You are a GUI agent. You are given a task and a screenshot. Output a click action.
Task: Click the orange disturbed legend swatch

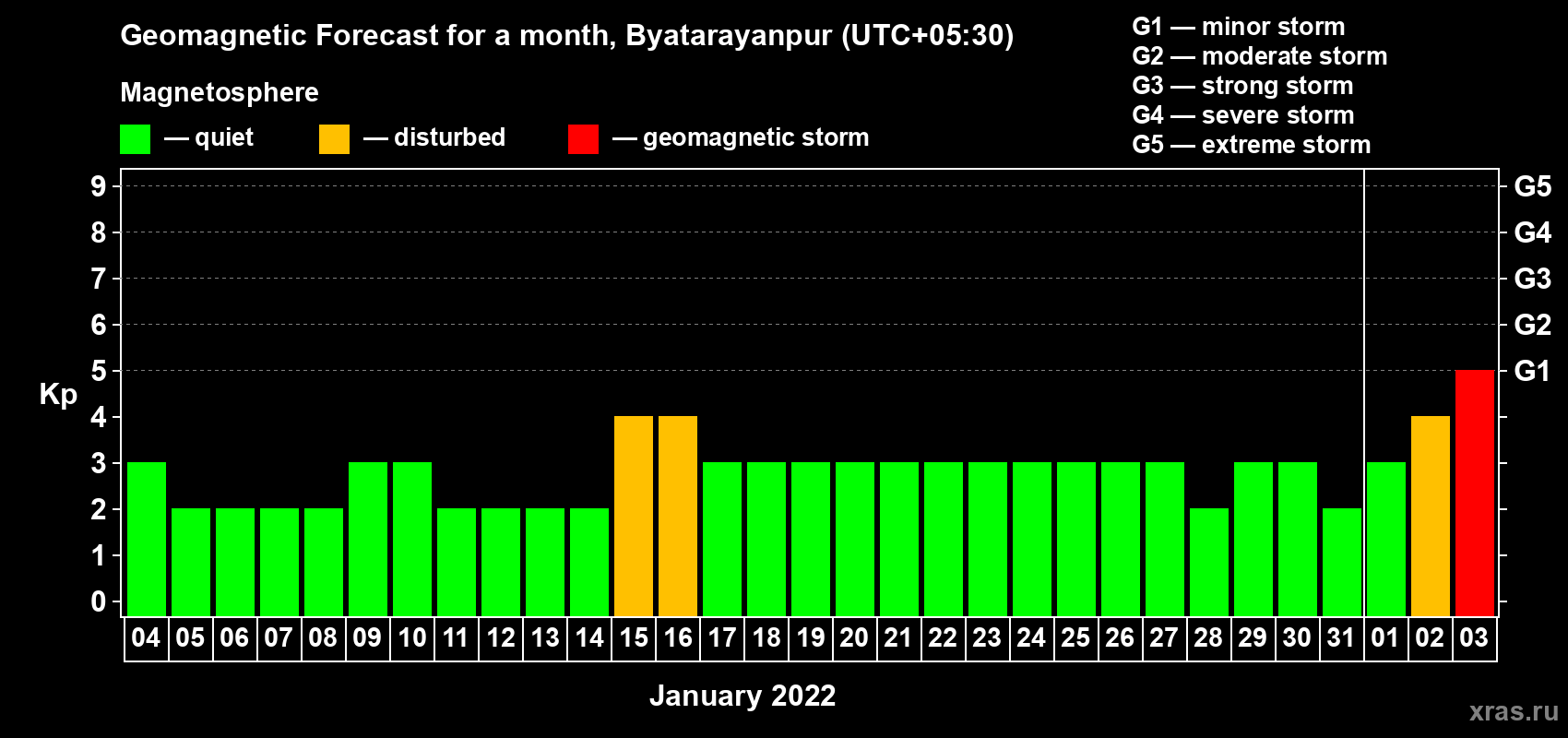point(335,139)
